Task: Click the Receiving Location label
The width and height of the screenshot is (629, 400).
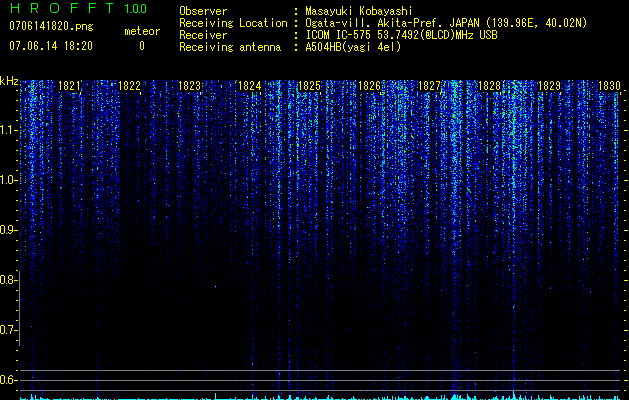Action: pos(233,23)
